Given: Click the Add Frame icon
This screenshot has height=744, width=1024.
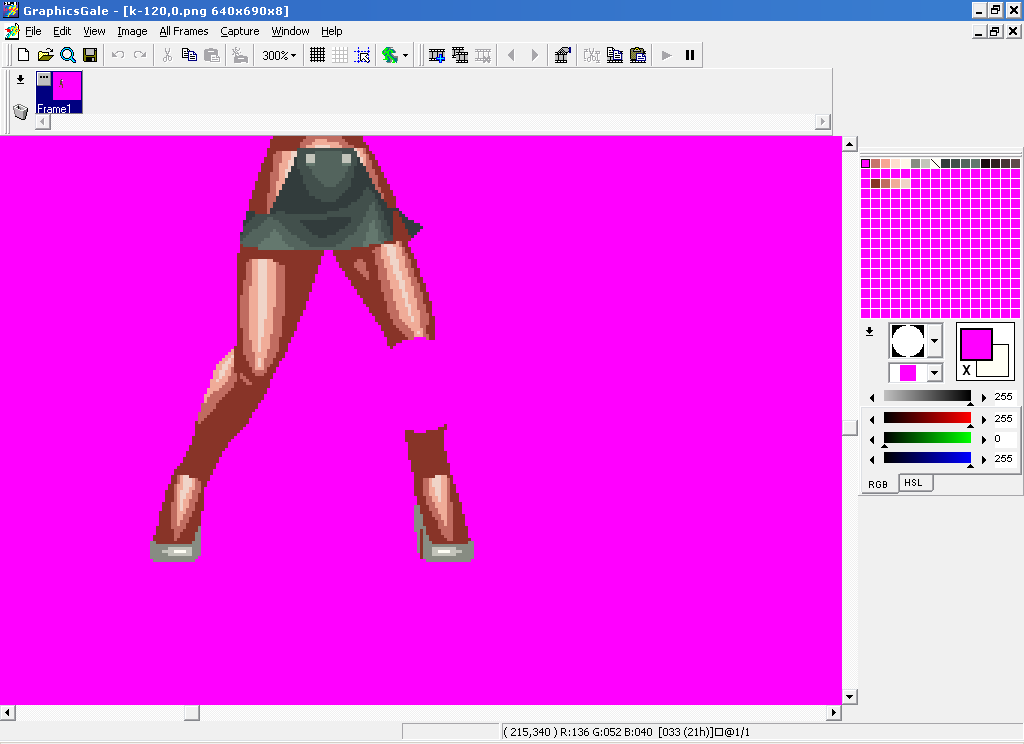Looking at the screenshot, I should (437, 55).
